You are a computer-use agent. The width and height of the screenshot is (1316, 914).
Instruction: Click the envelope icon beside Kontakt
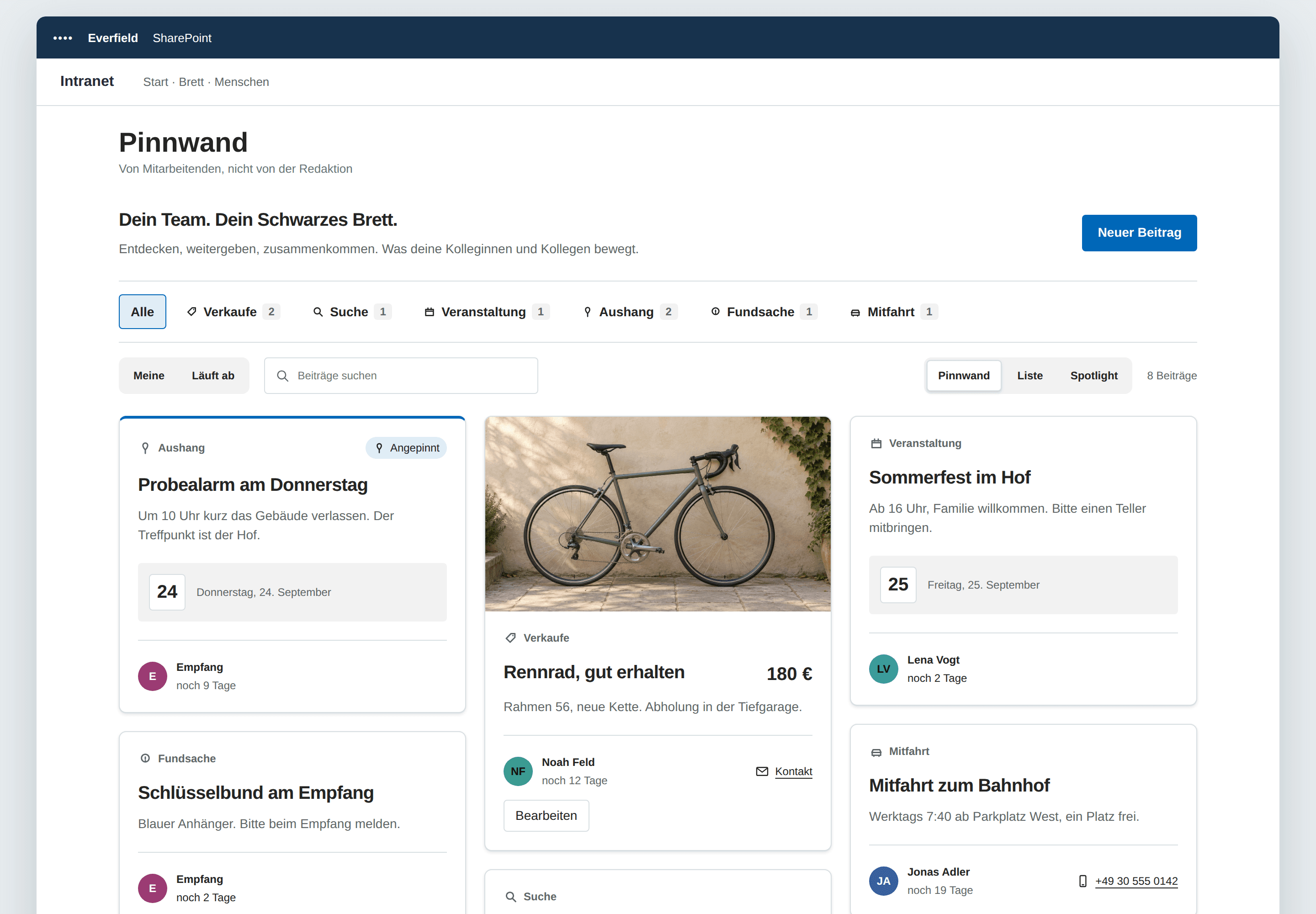point(762,771)
